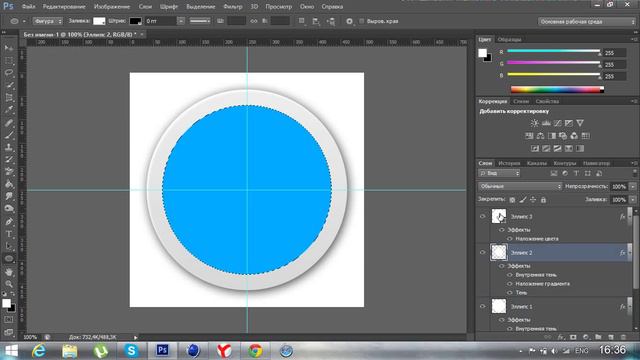Open Fill color swatch in options bar
Viewport: 640px width, 360px height.
point(99,21)
